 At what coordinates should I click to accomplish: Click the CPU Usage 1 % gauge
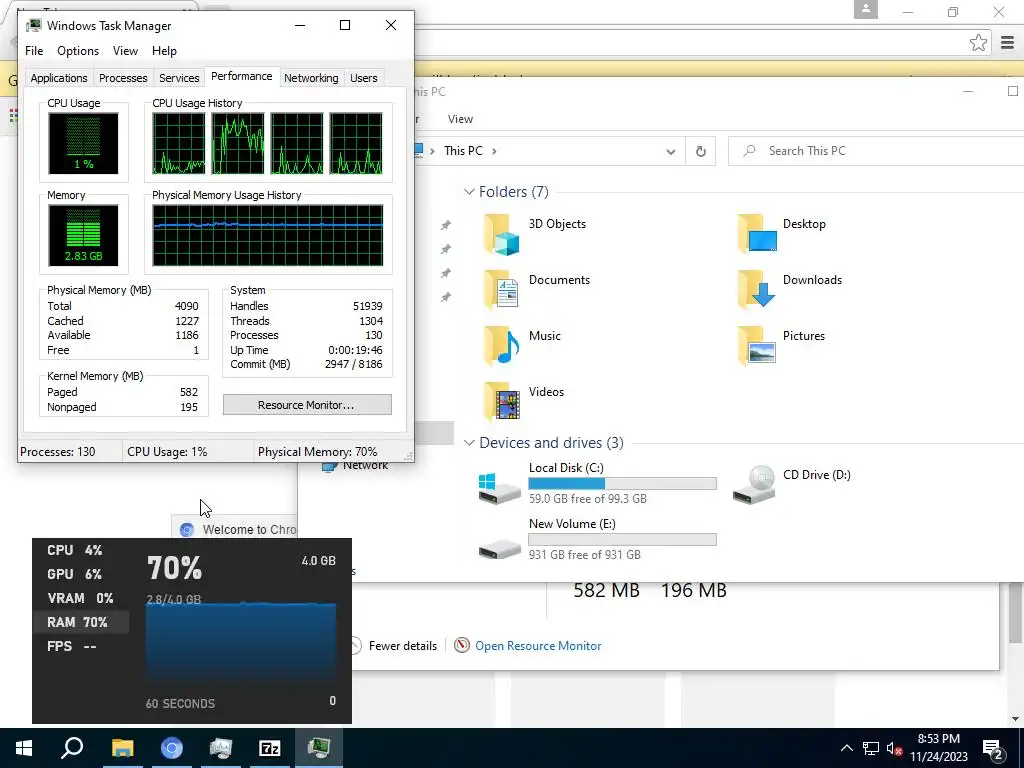click(x=84, y=144)
